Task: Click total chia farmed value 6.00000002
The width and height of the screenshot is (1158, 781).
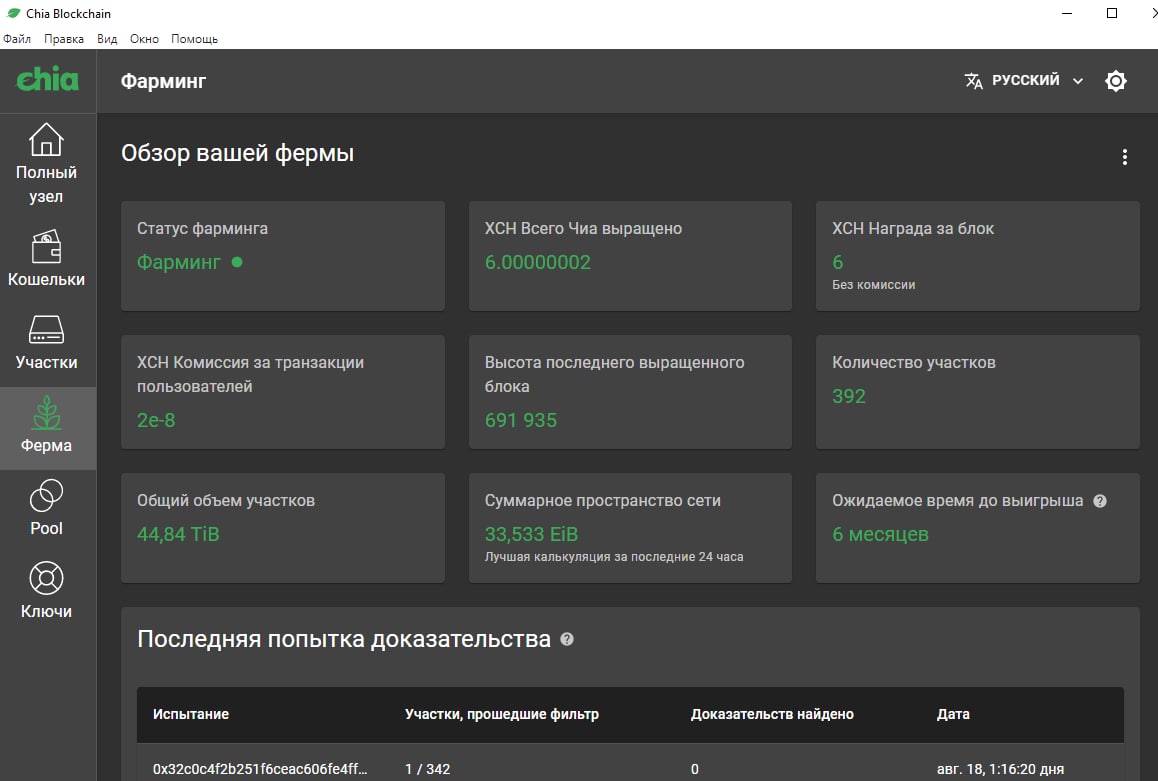Action: point(538,262)
